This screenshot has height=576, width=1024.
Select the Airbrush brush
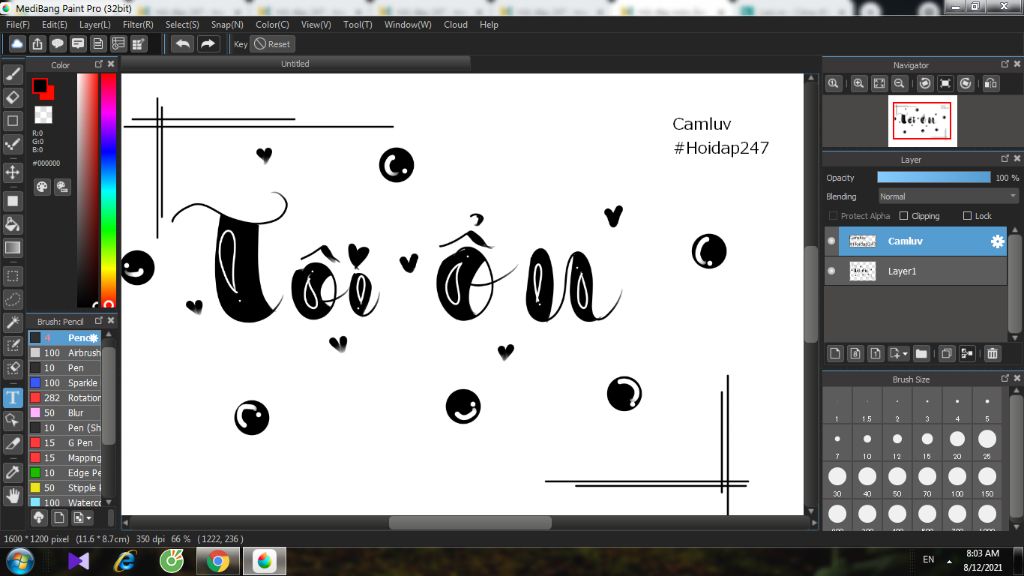tap(65, 353)
